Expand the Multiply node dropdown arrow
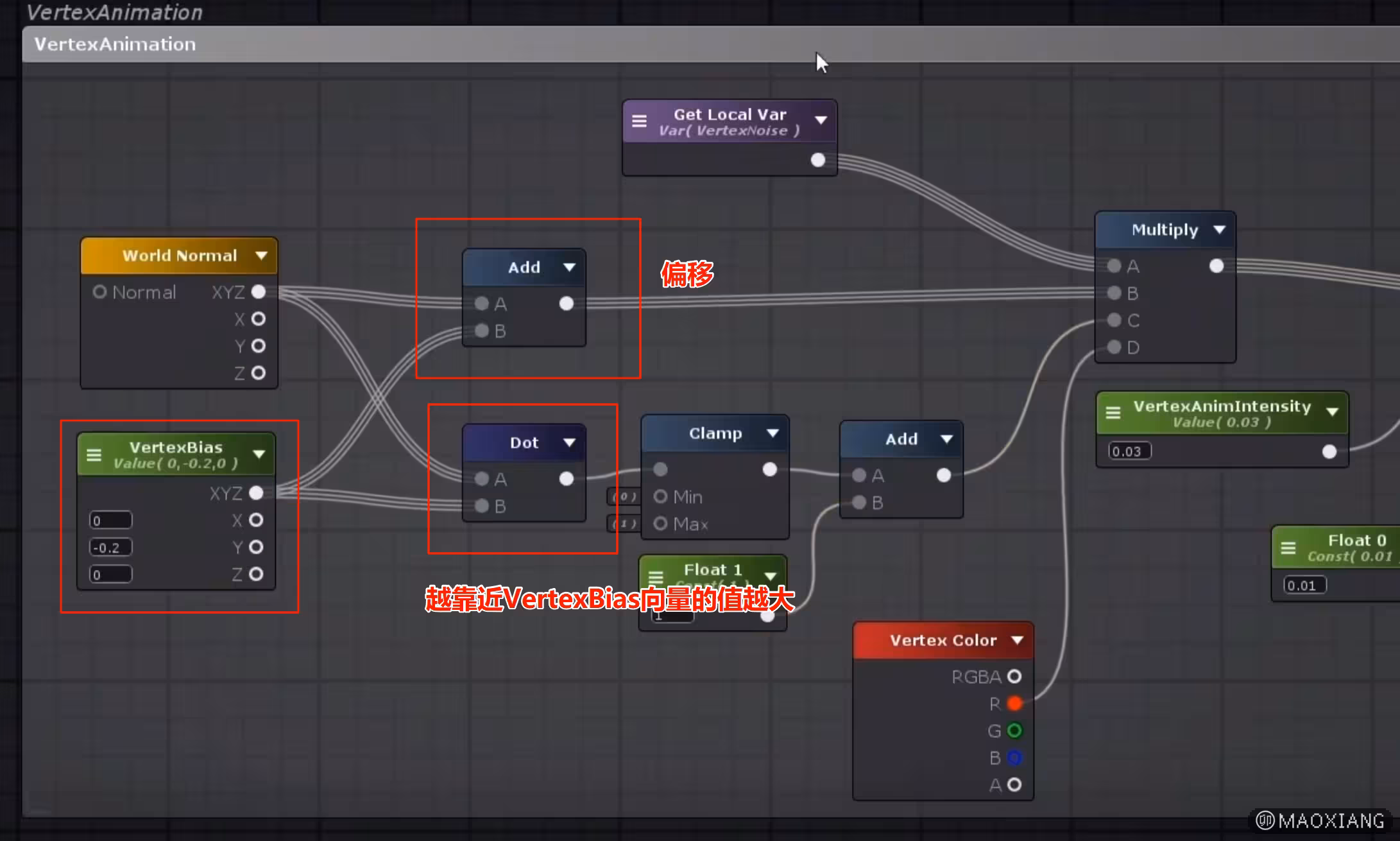 pyautogui.click(x=1219, y=230)
